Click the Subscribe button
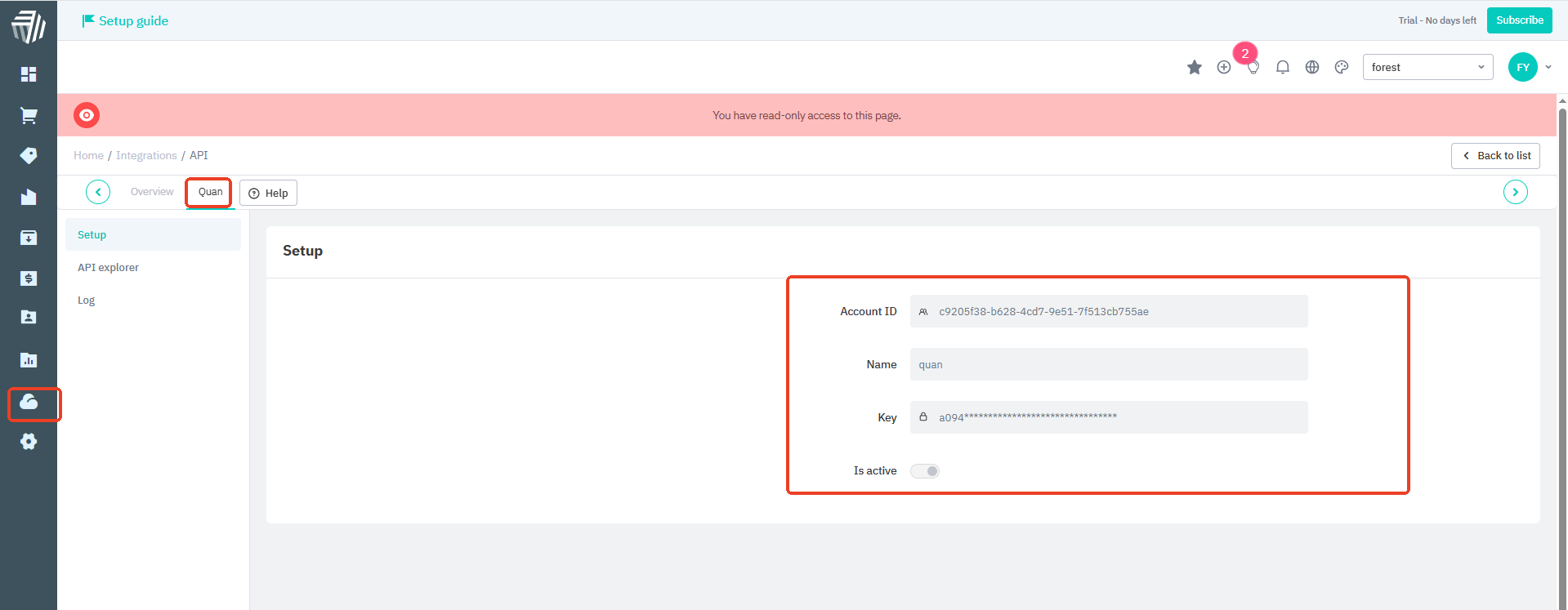This screenshot has width=1568, height=610. tap(1519, 20)
